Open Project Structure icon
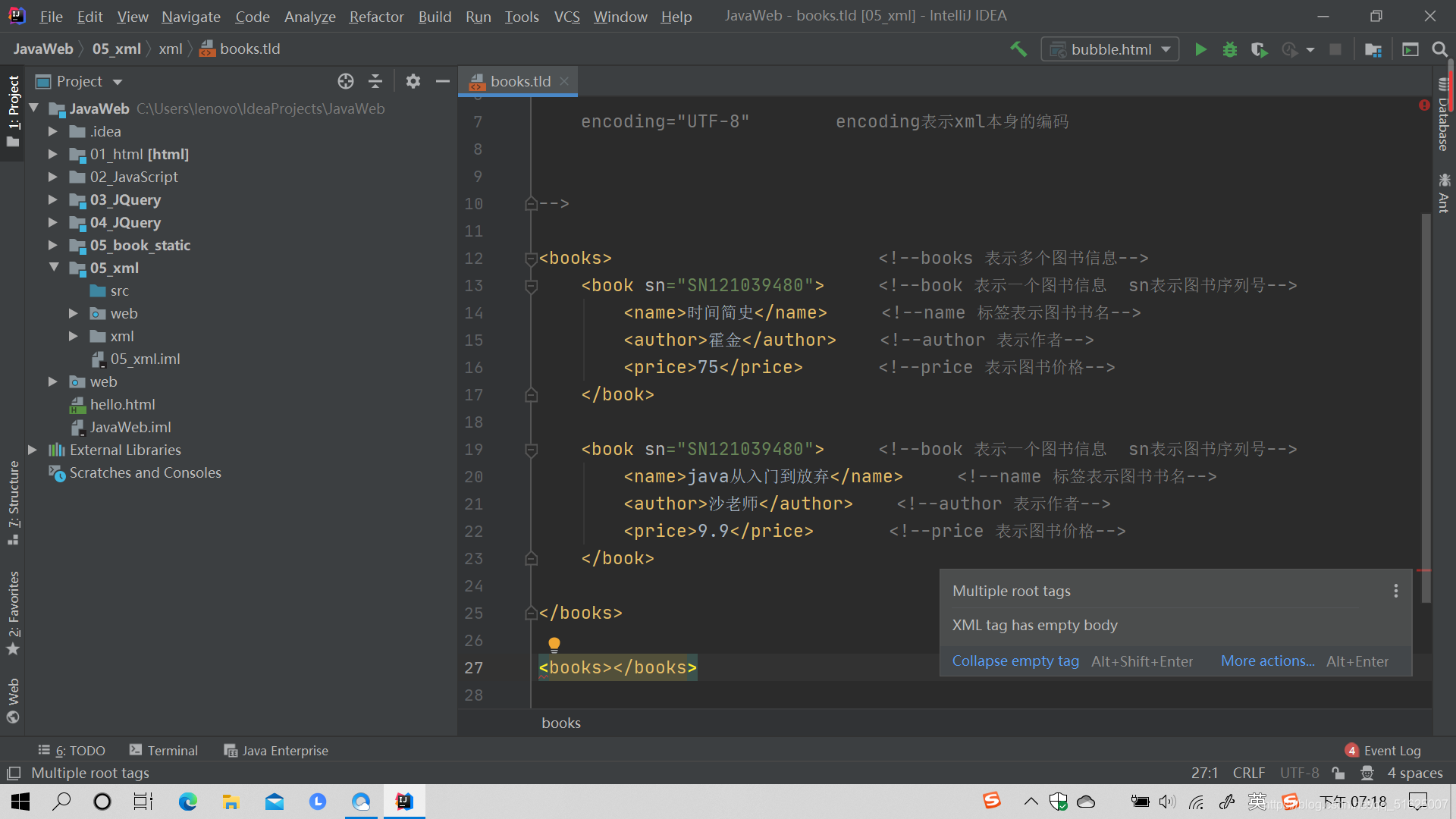 point(1373,49)
